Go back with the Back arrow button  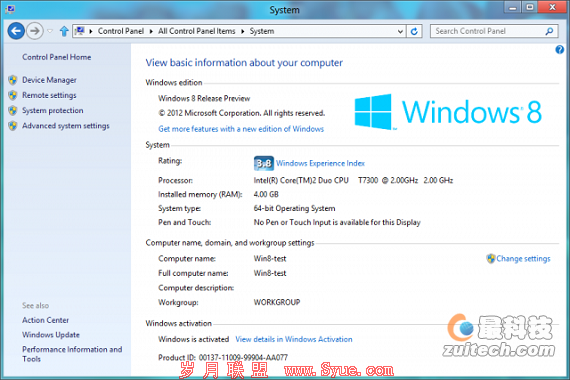coord(16,31)
